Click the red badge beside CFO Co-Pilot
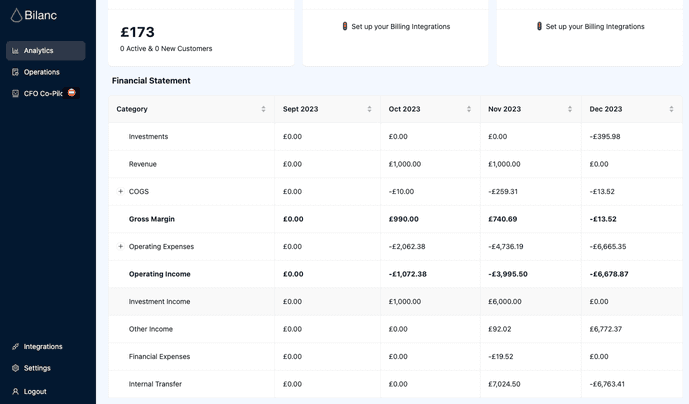Viewport: 689px width, 404px height. 72,93
